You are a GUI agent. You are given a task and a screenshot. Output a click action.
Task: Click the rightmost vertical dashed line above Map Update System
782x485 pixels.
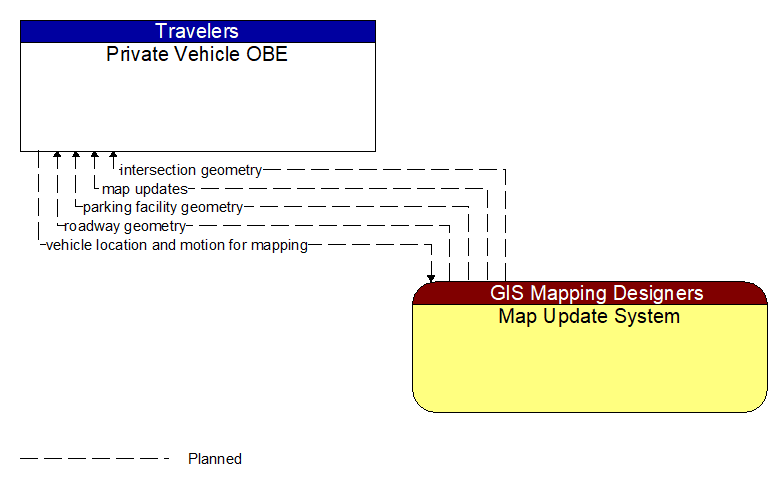[505, 230]
